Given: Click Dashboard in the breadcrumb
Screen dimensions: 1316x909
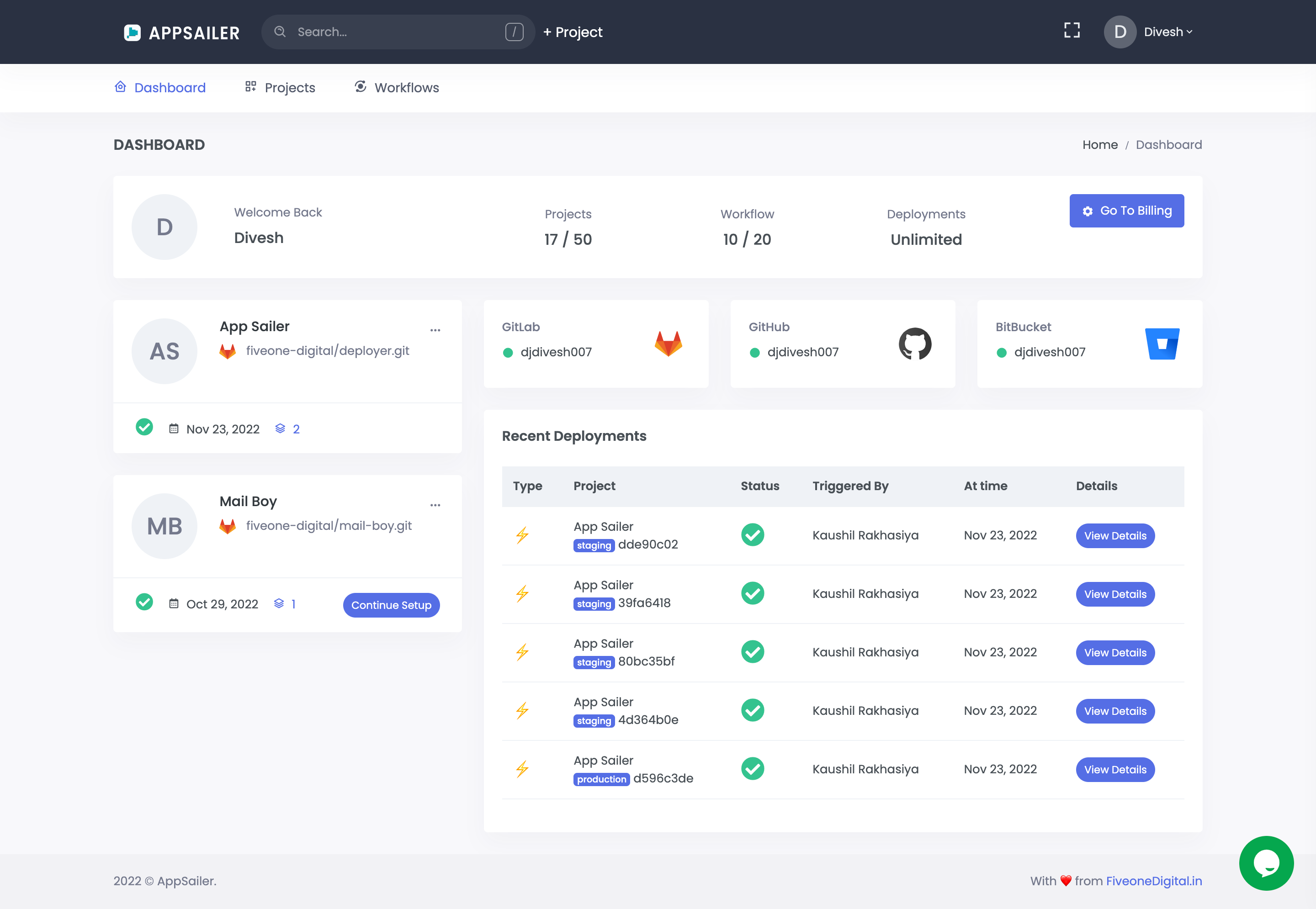Looking at the screenshot, I should point(1168,145).
